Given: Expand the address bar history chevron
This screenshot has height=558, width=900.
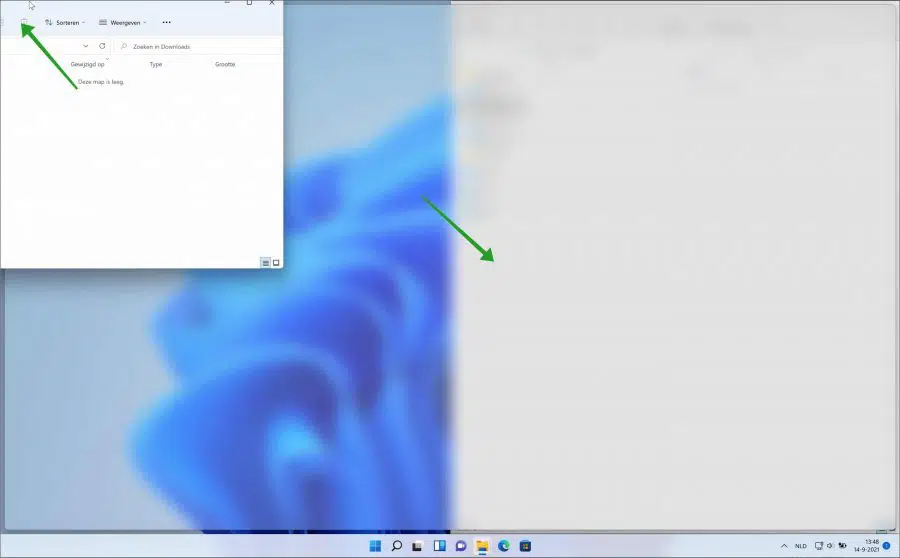Looking at the screenshot, I should pyautogui.click(x=86, y=46).
